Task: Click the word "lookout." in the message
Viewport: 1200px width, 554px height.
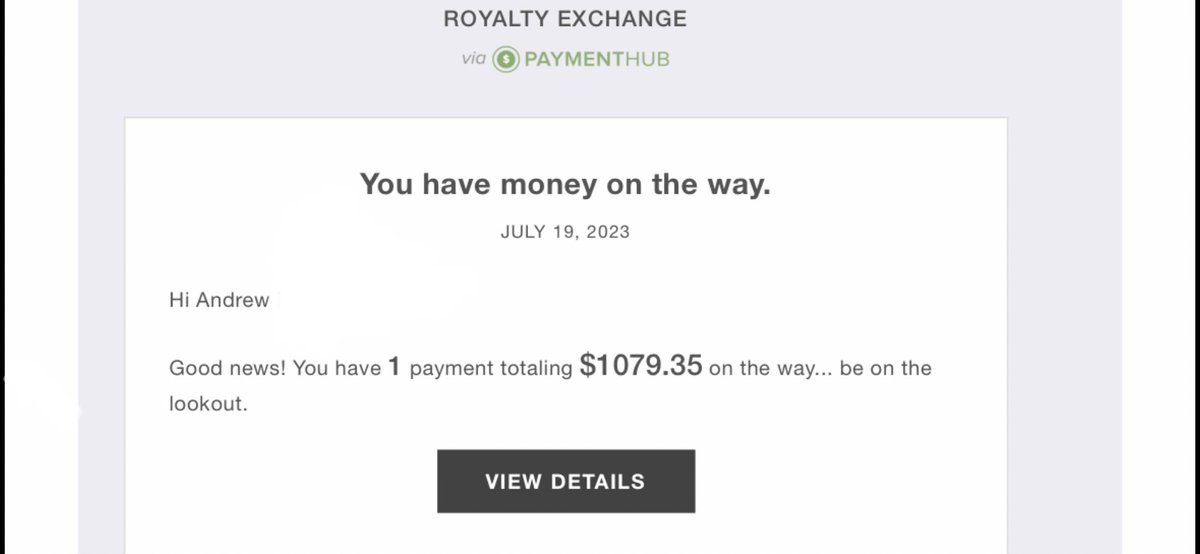Action: pyautogui.click(x=207, y=405)
